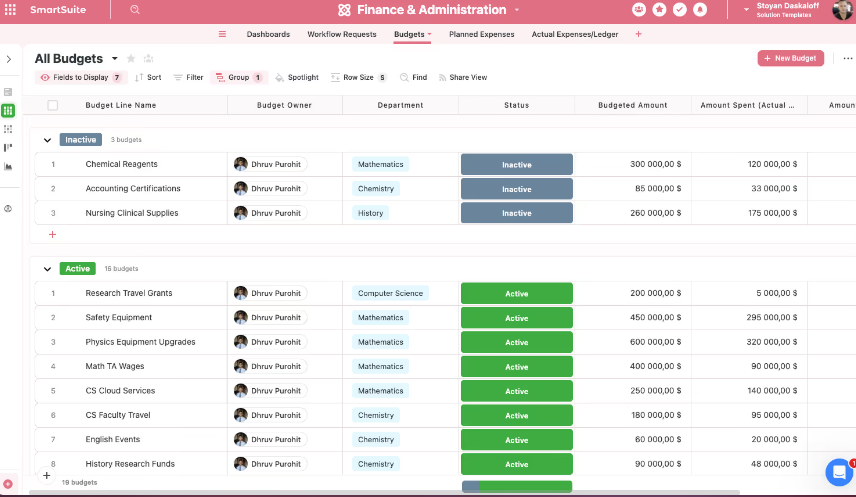Viewport: 856px width, 497px height.
Task: Click Computer Science department tag
Action: click(390, 293)
